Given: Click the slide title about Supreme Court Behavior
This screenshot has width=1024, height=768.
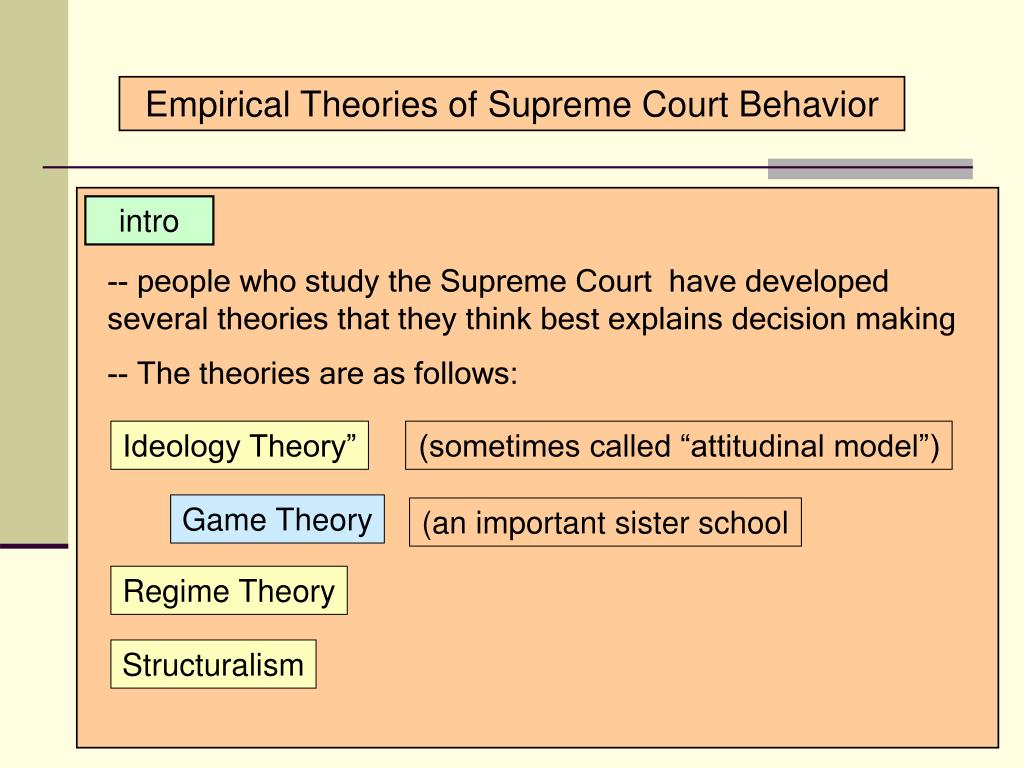Looking at the screenshot, I should 511,104.
